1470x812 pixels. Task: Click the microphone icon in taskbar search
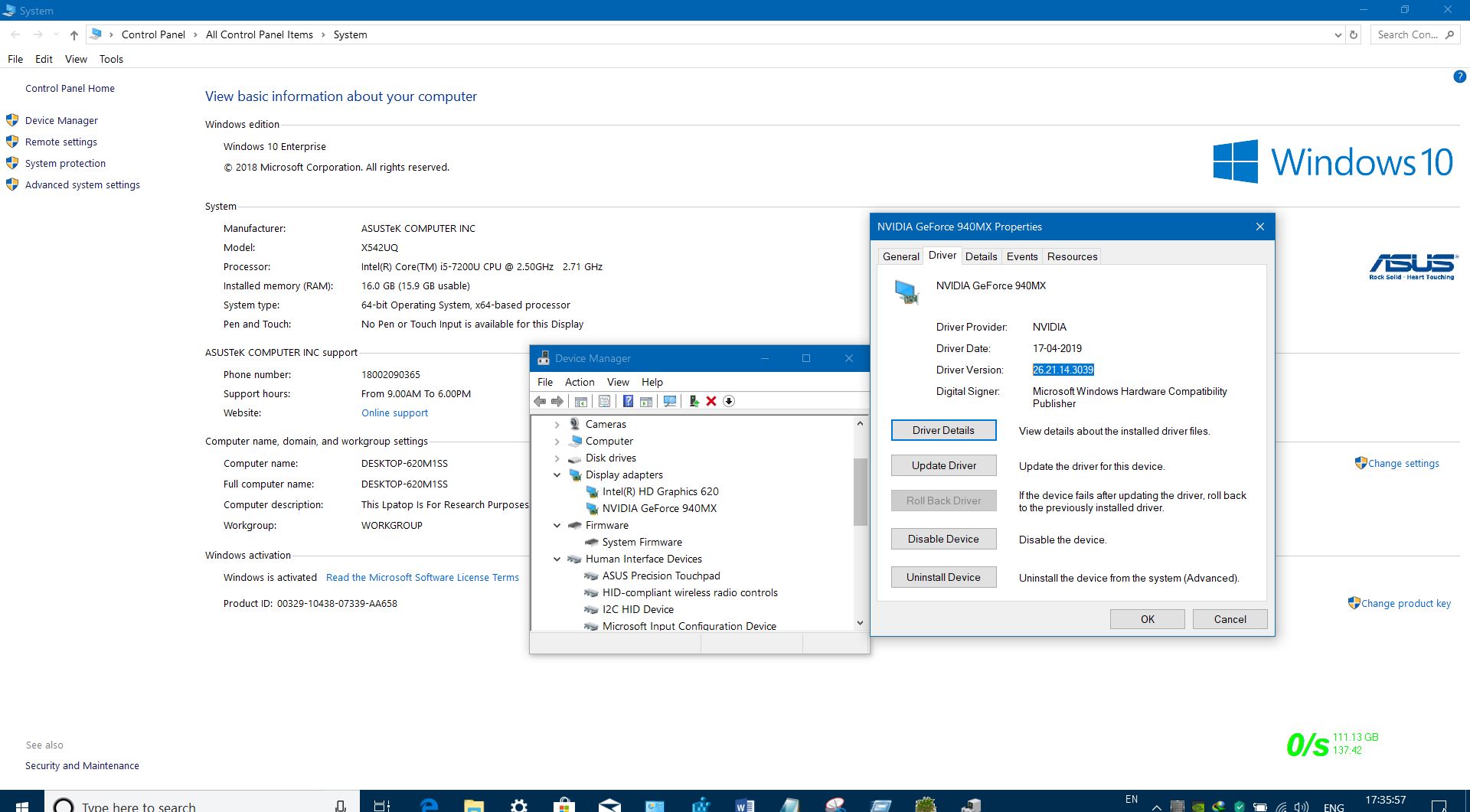point(341,806)
